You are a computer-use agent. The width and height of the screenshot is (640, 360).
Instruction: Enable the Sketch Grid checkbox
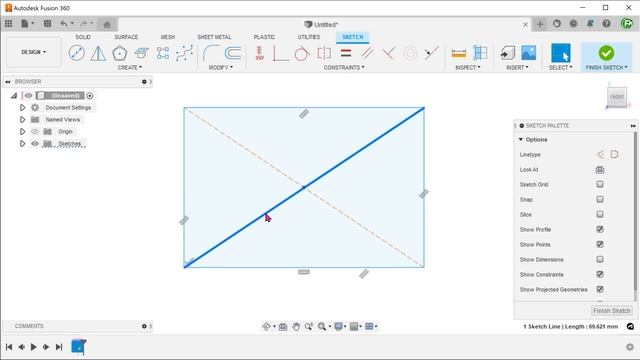(x=600, y=184)
